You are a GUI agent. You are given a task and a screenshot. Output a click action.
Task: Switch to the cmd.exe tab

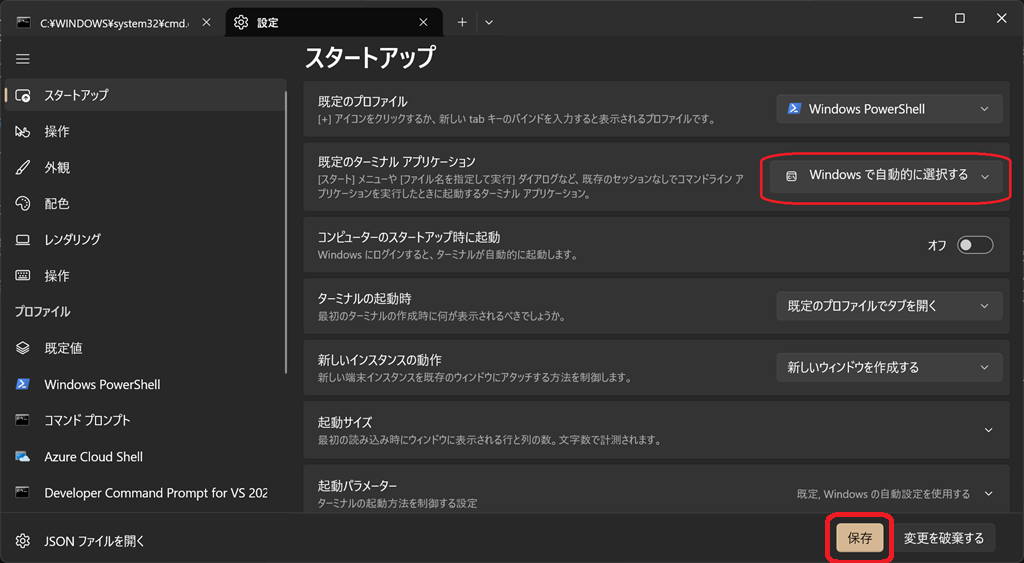114,22
